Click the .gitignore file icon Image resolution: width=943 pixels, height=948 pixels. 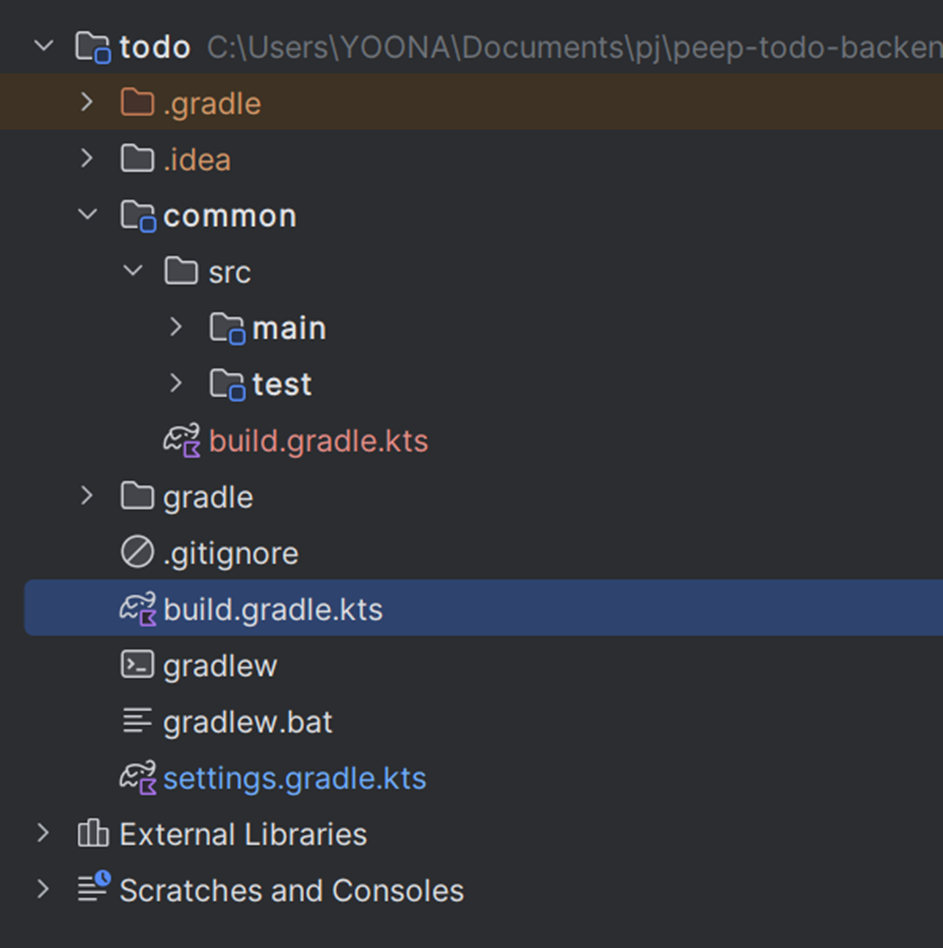coord(137,553)
